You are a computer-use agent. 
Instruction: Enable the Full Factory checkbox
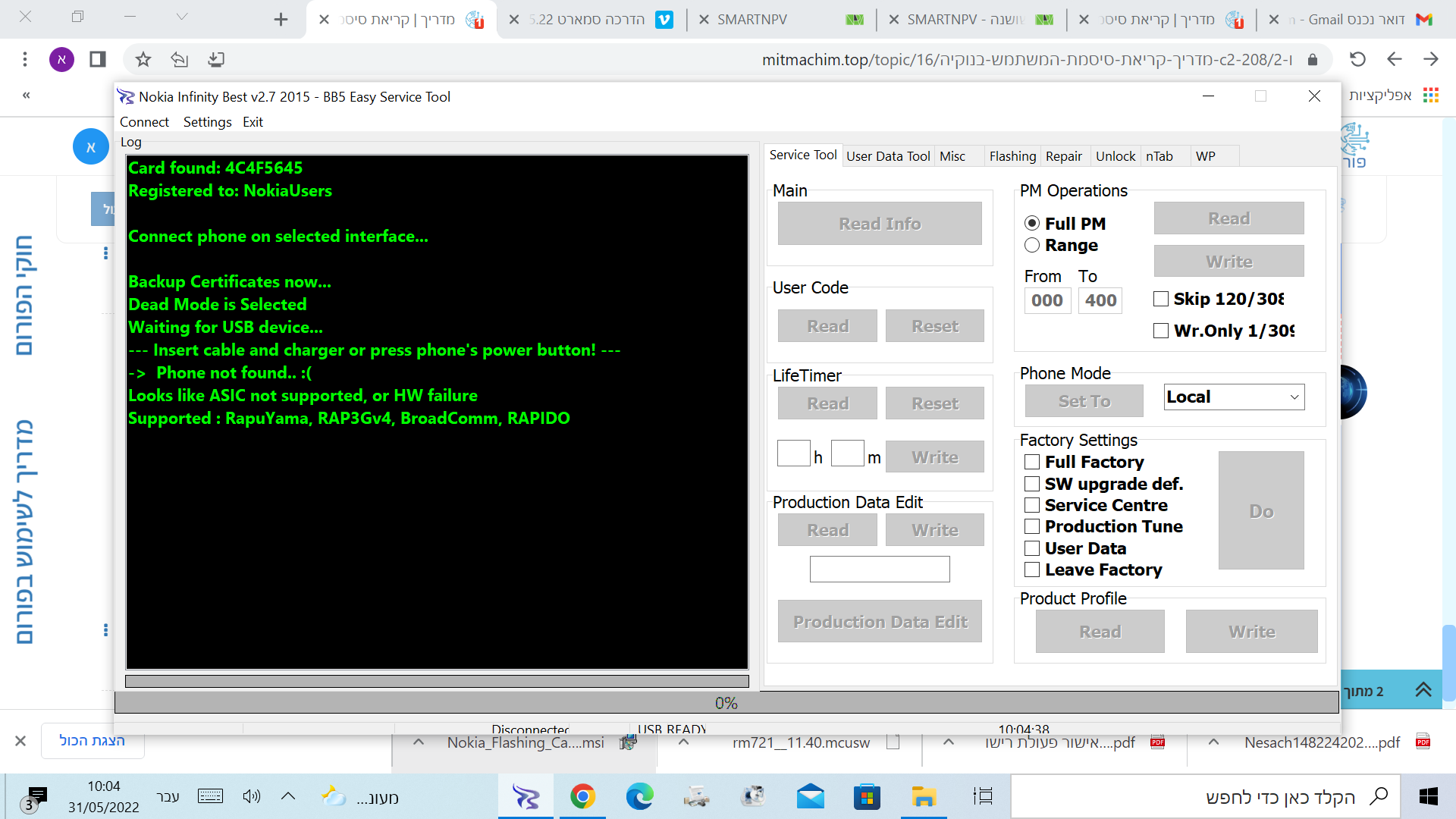pyautogui.click(x=1031, y=462)
